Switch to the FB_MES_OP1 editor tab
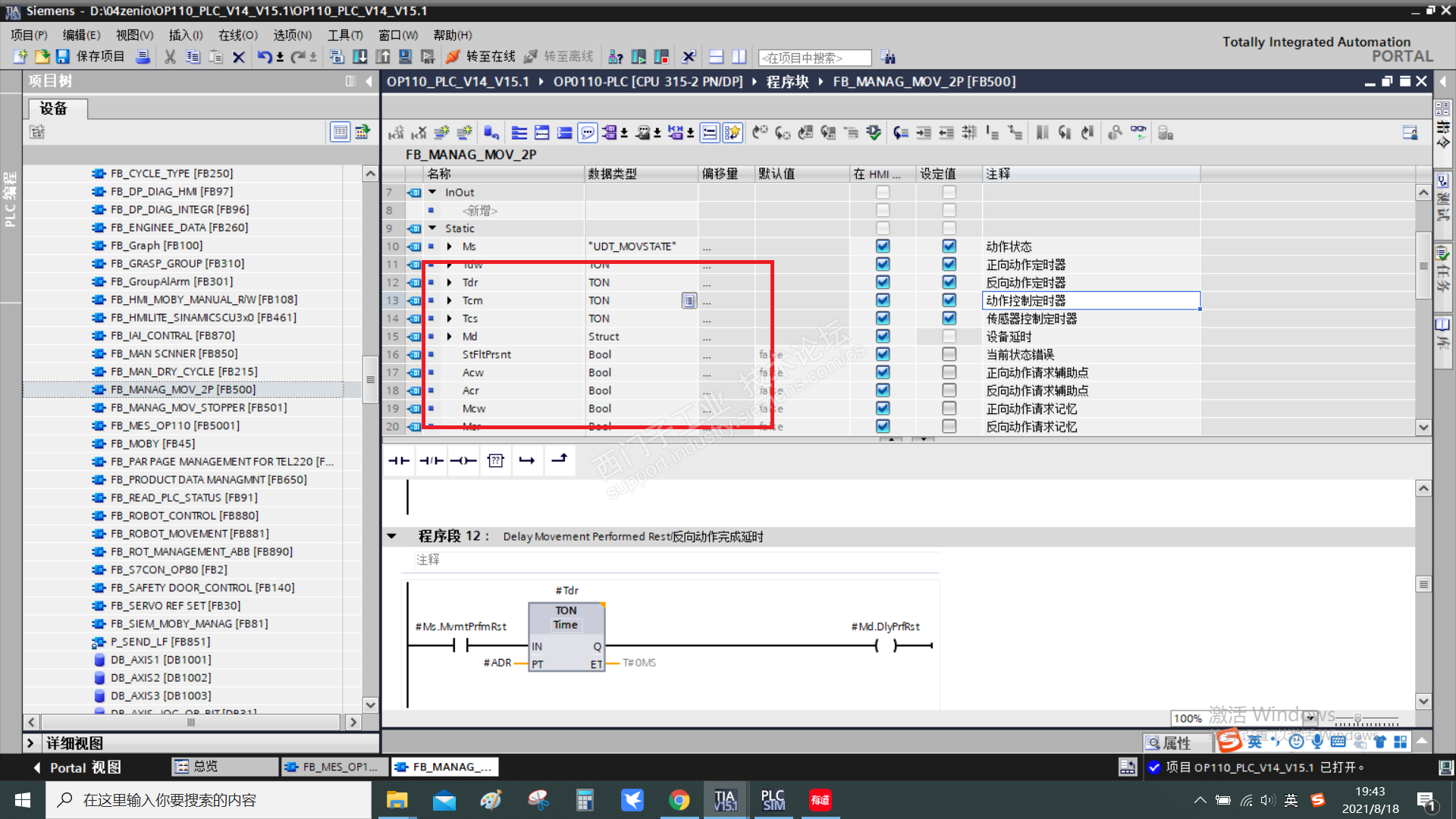This screenshot has height=819, width=1456. (334, 767)
